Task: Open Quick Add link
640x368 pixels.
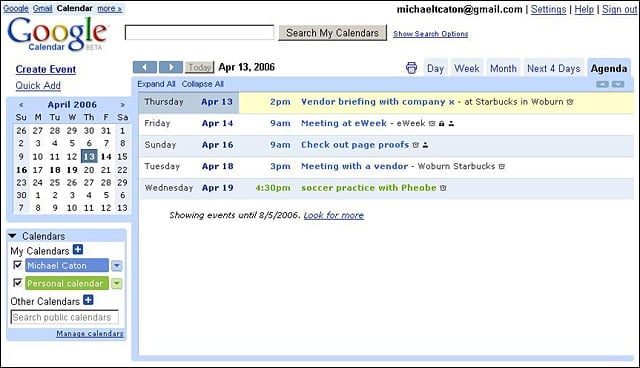Action: coord(38,86)
